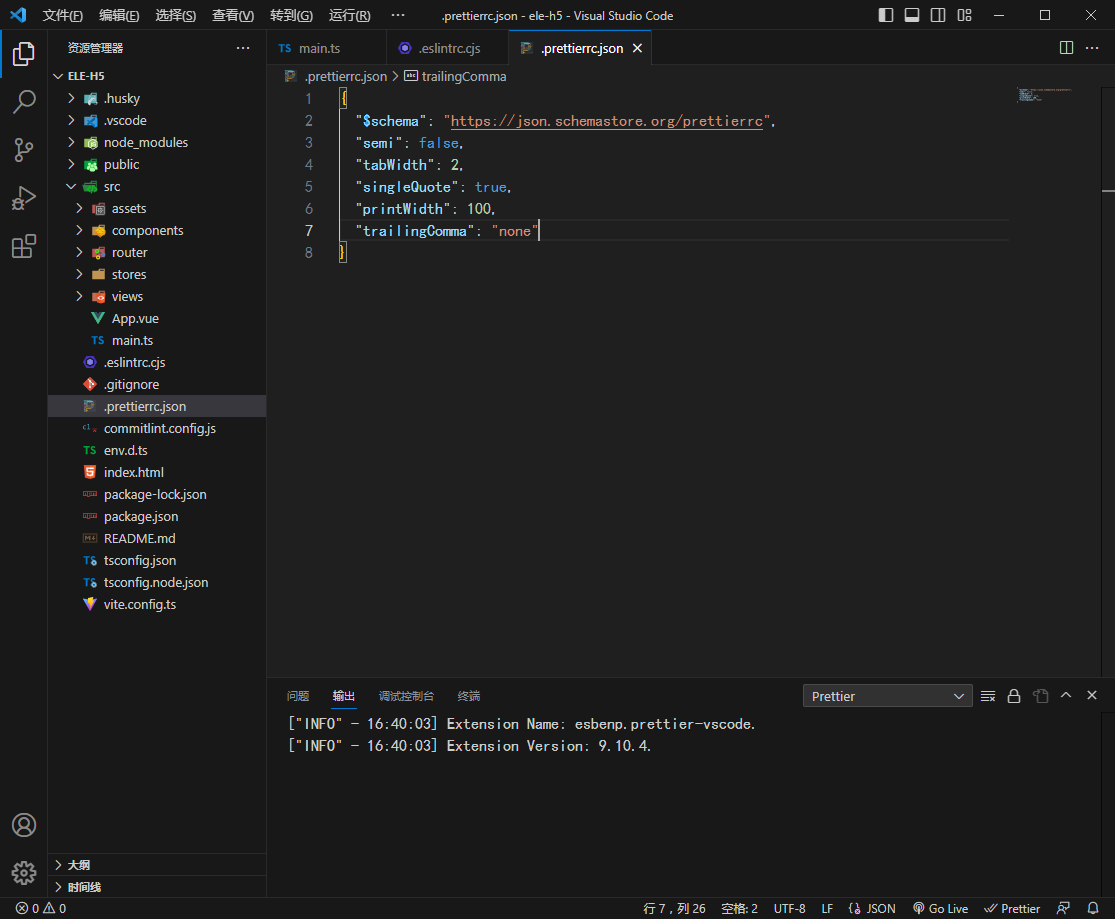Open the Accounts menu icon
Screen dimensions: 1115x919
click(x=24, y=825)
